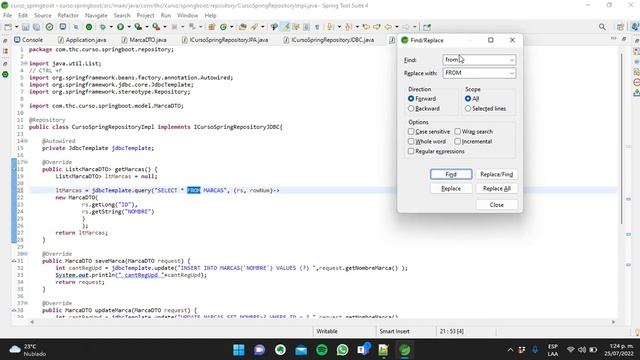Image resolution: width=640 pixels, height=360 pixels.
Task: Click the green Run play icon
Action: click(x=120, y=27)
